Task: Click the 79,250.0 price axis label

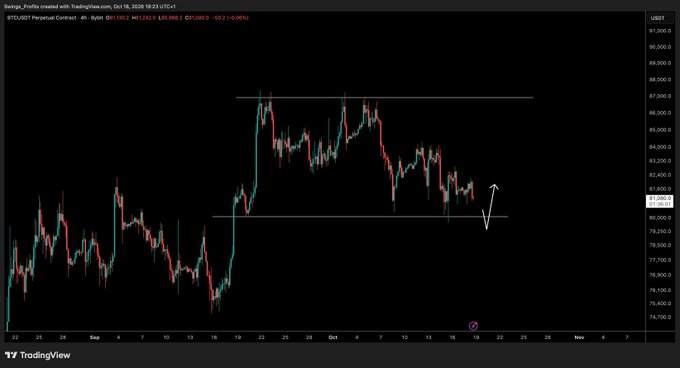Action: [x=660, y=231]
